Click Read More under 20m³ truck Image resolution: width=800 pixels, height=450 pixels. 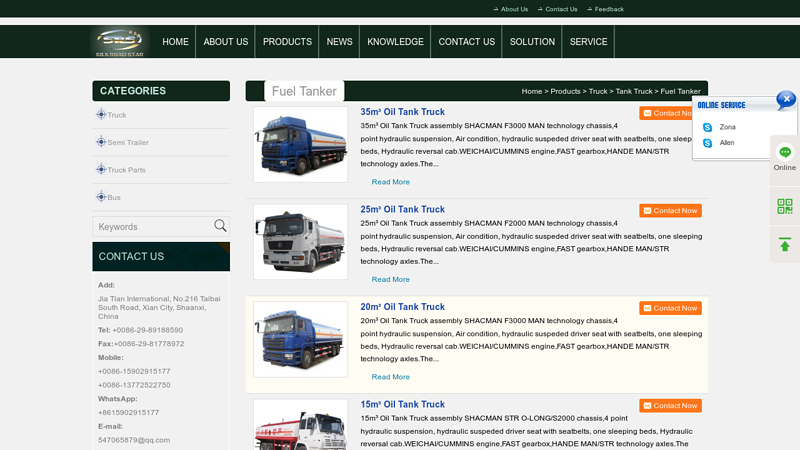coord(391,377)
